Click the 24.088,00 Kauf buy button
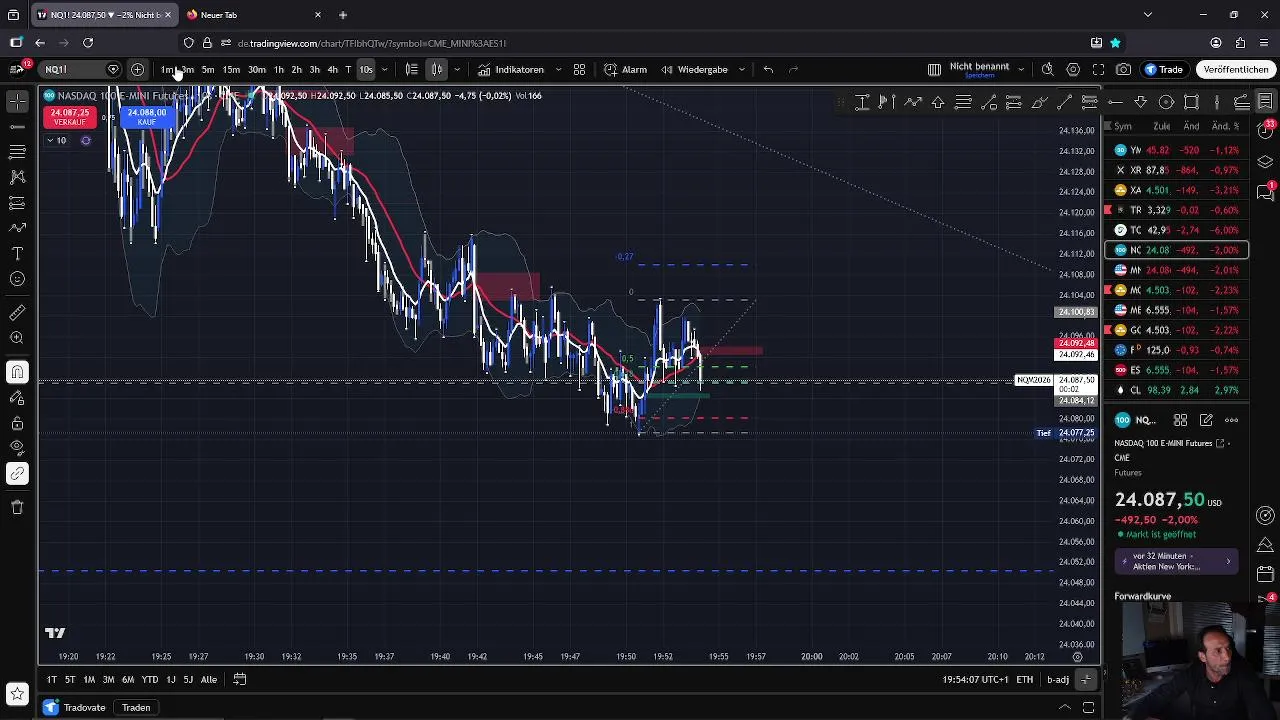 146,117
